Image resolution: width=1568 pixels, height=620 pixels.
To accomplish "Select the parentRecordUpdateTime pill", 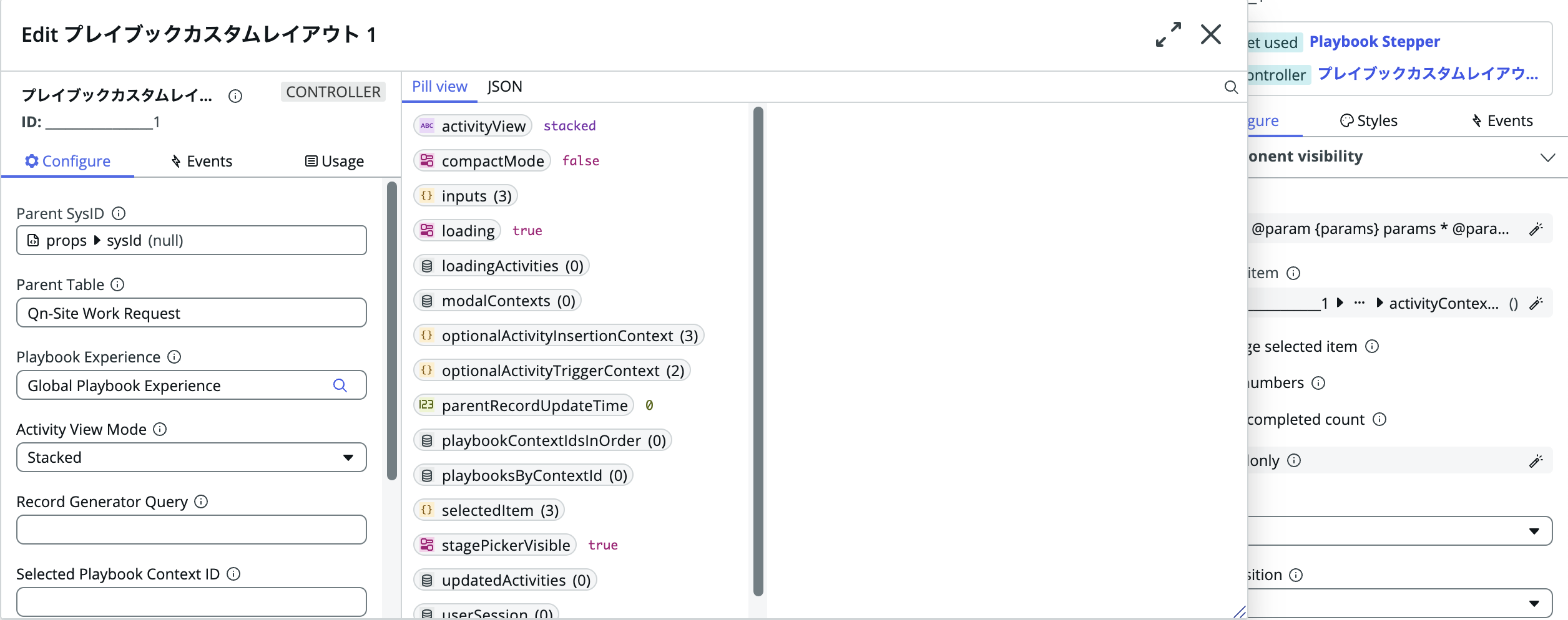I will pyautogui.click(x=524, y=405).
